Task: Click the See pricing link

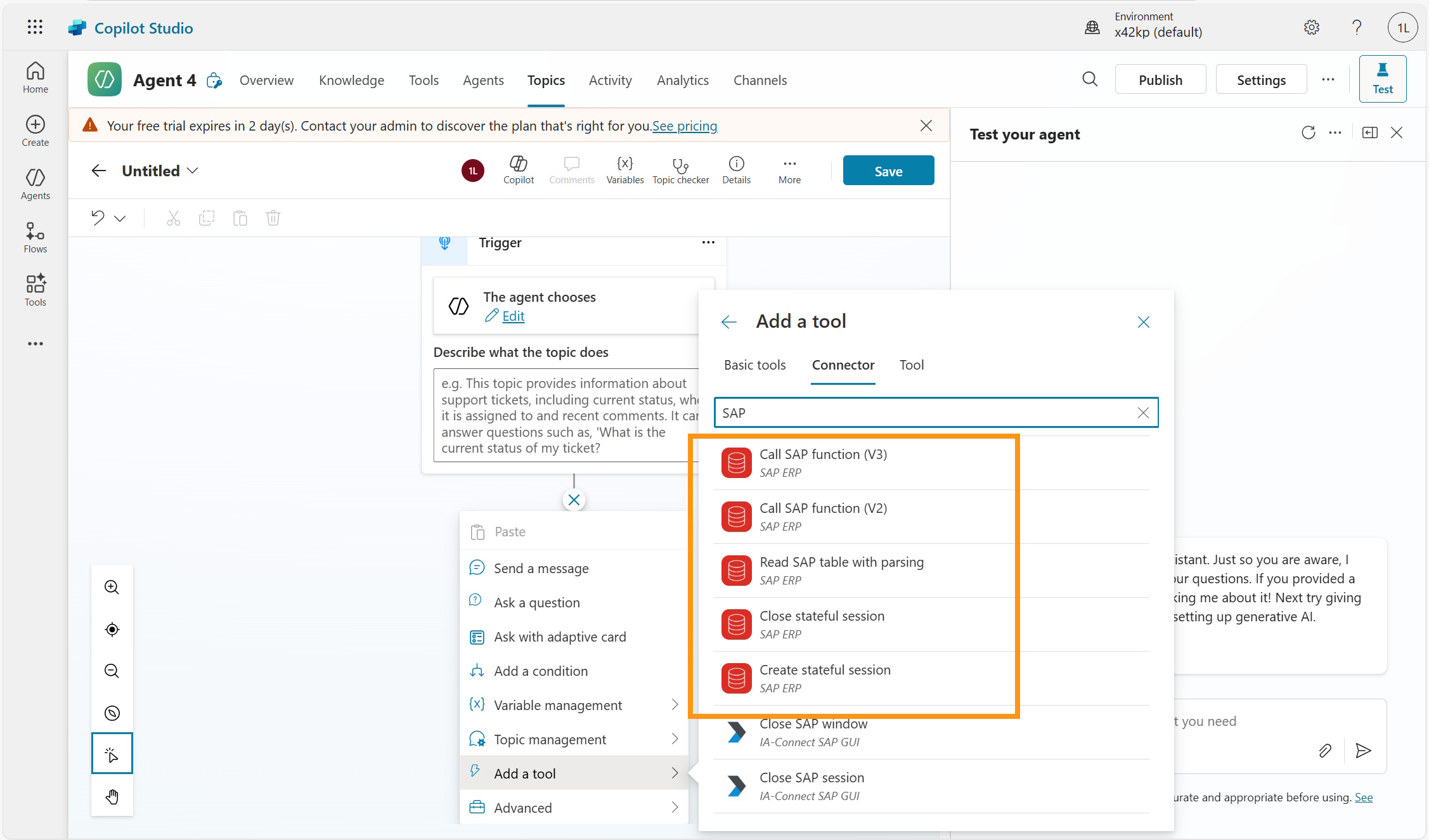Action: click(685, 126)
